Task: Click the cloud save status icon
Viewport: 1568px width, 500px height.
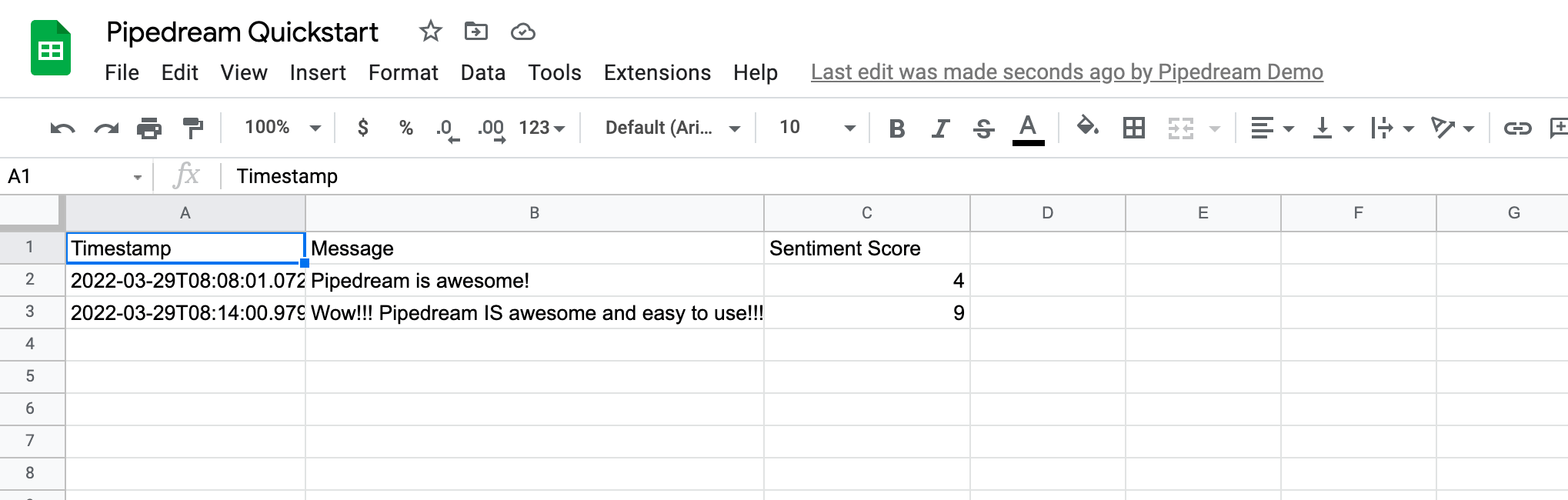Action: click(522, 32)
